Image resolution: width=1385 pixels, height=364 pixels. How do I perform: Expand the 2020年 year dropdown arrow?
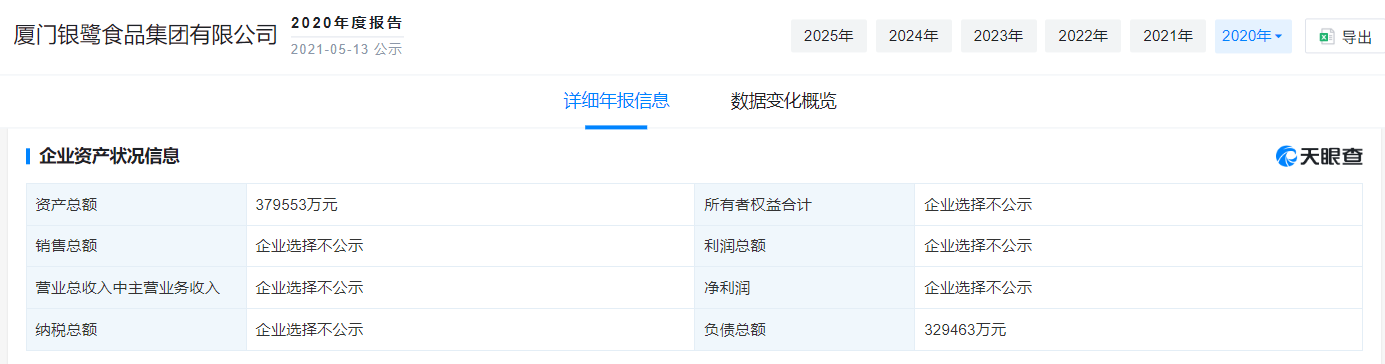pyautogui.click(x=1278, y=37)
